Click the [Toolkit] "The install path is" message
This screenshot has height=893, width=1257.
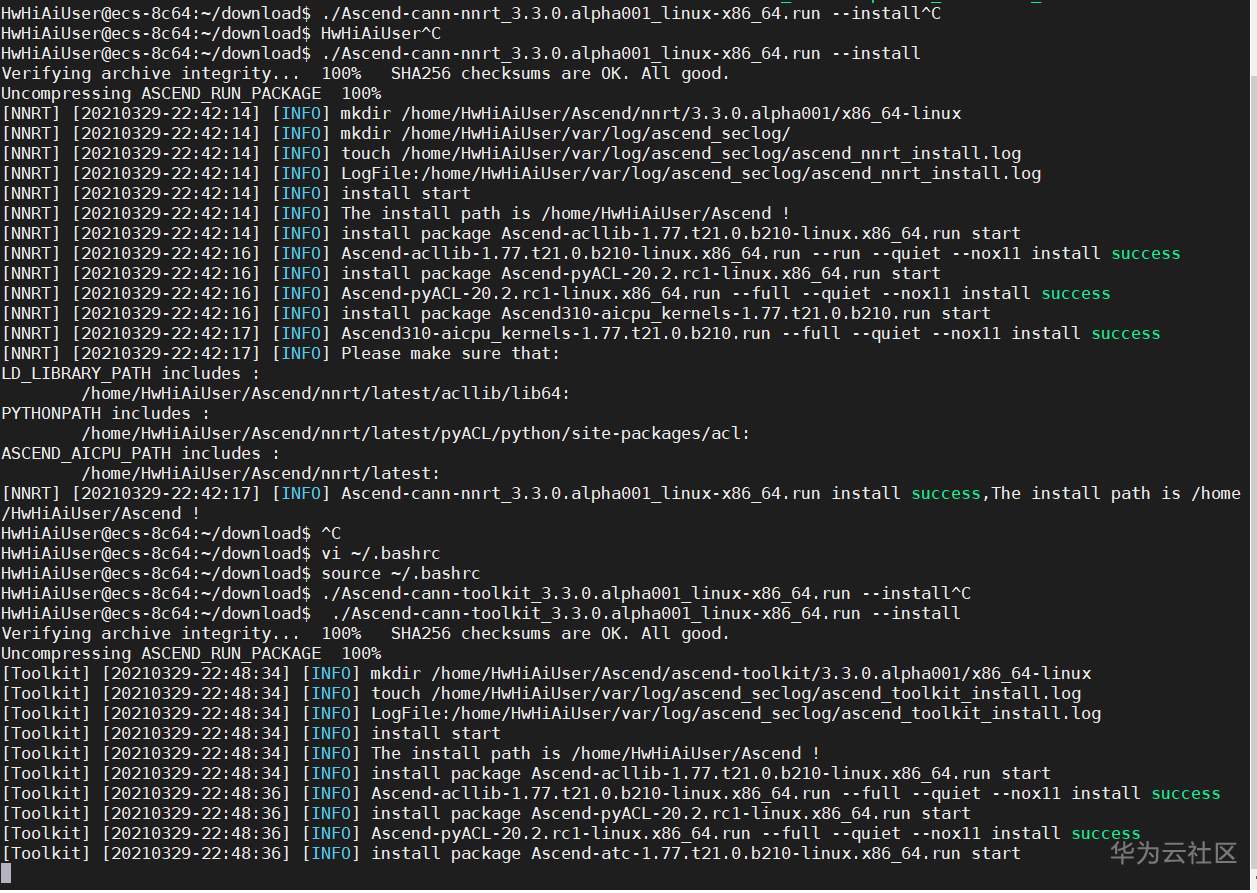click(x=596, y=753)
